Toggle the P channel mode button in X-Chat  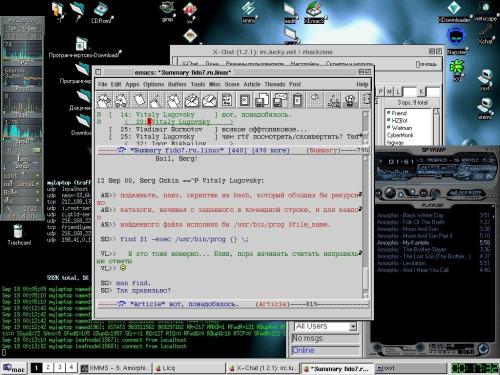[x=381, y=91]
